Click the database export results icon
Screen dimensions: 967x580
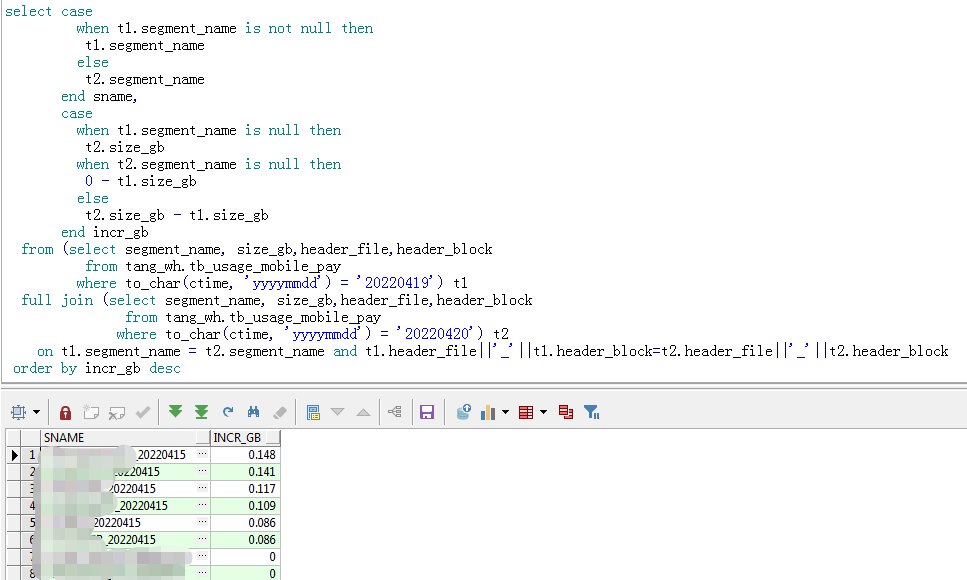[463, 412]
